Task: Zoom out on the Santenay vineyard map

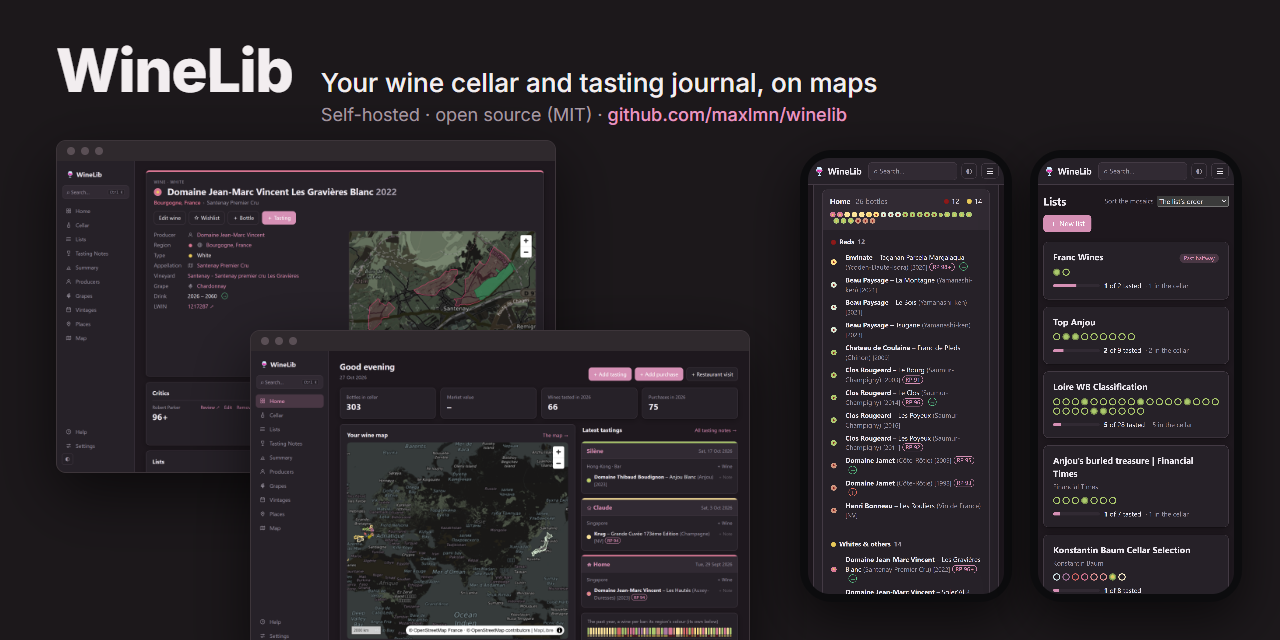Action: click(526, 252)
